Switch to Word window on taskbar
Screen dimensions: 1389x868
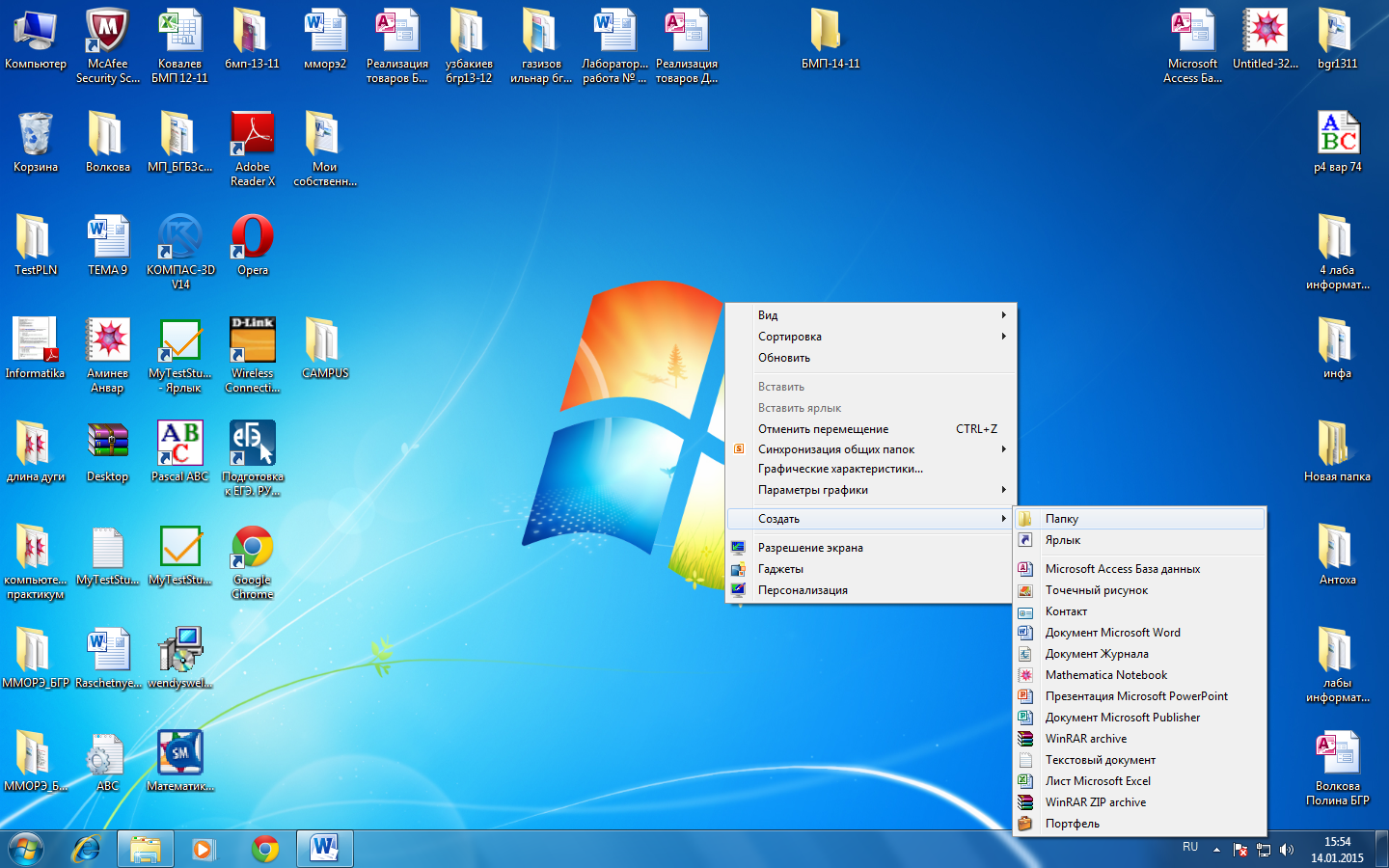click(325, 849)
